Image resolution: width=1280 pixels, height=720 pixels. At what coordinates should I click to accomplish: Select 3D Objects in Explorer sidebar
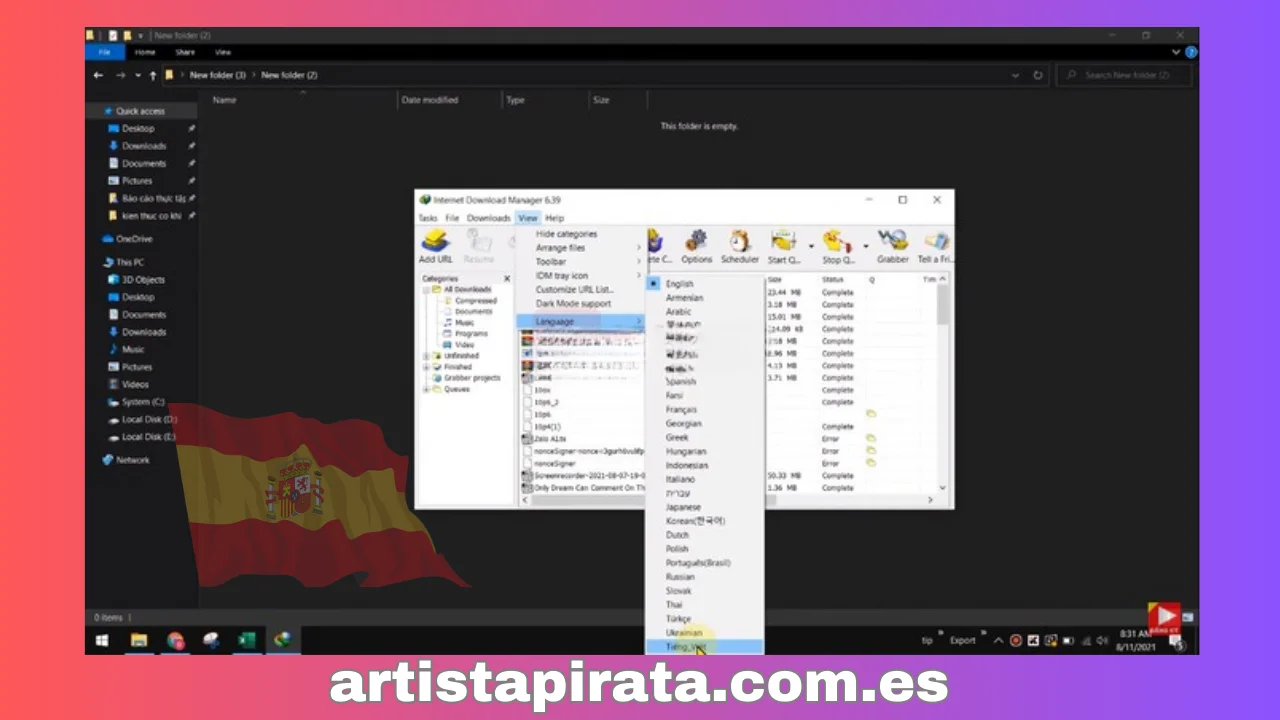tap(143, 280)
